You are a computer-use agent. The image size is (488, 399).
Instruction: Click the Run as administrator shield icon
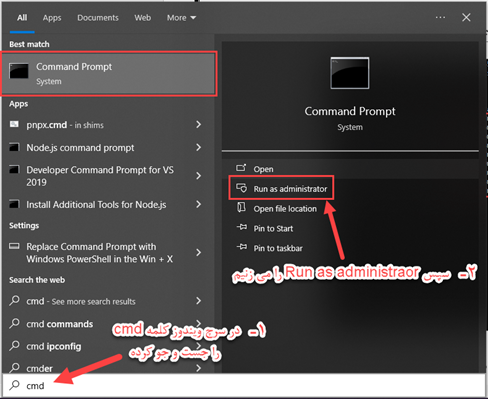242,188
